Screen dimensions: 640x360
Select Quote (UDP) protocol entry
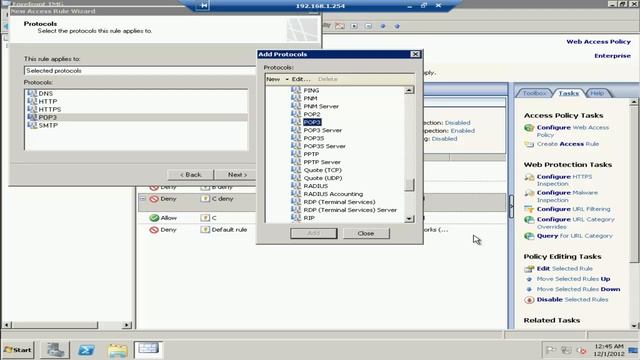(x=323, y=178)
